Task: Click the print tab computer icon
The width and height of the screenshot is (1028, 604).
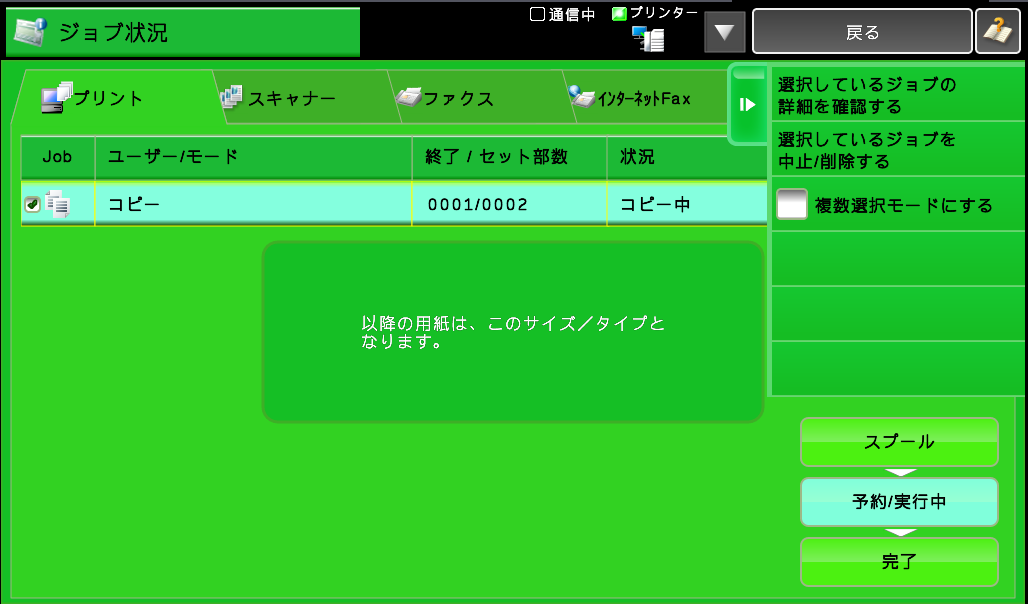Action: pyautogui.click(x=56, y=97)
